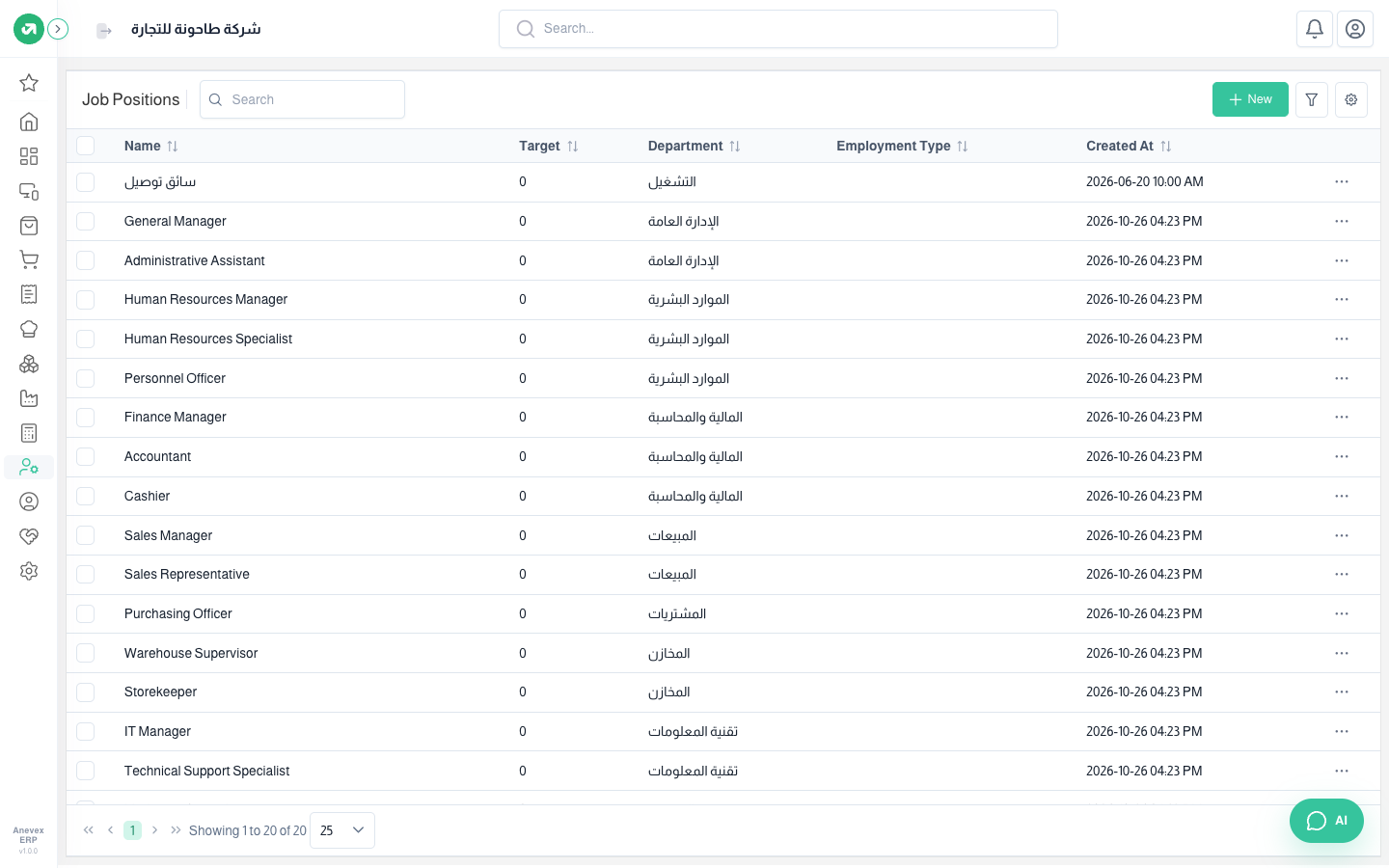Image resolution: width=1389 pixels, height=868 pixels.
Task: Select the General Manager row checkbox
Action: click(x=86, y=221)
